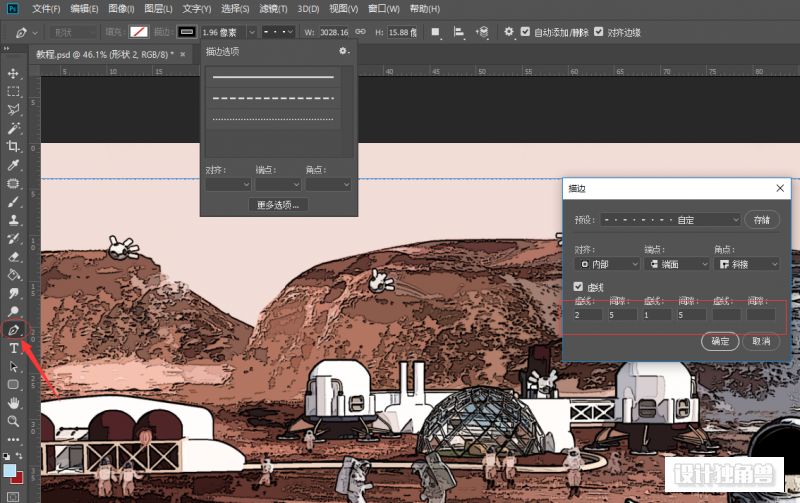Switch to the 教程.psd document tab
This screenshot has height=503, width=800.
105,54
